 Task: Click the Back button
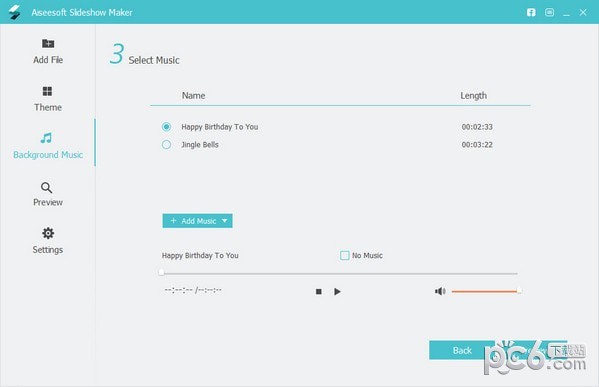coord(462,350)
